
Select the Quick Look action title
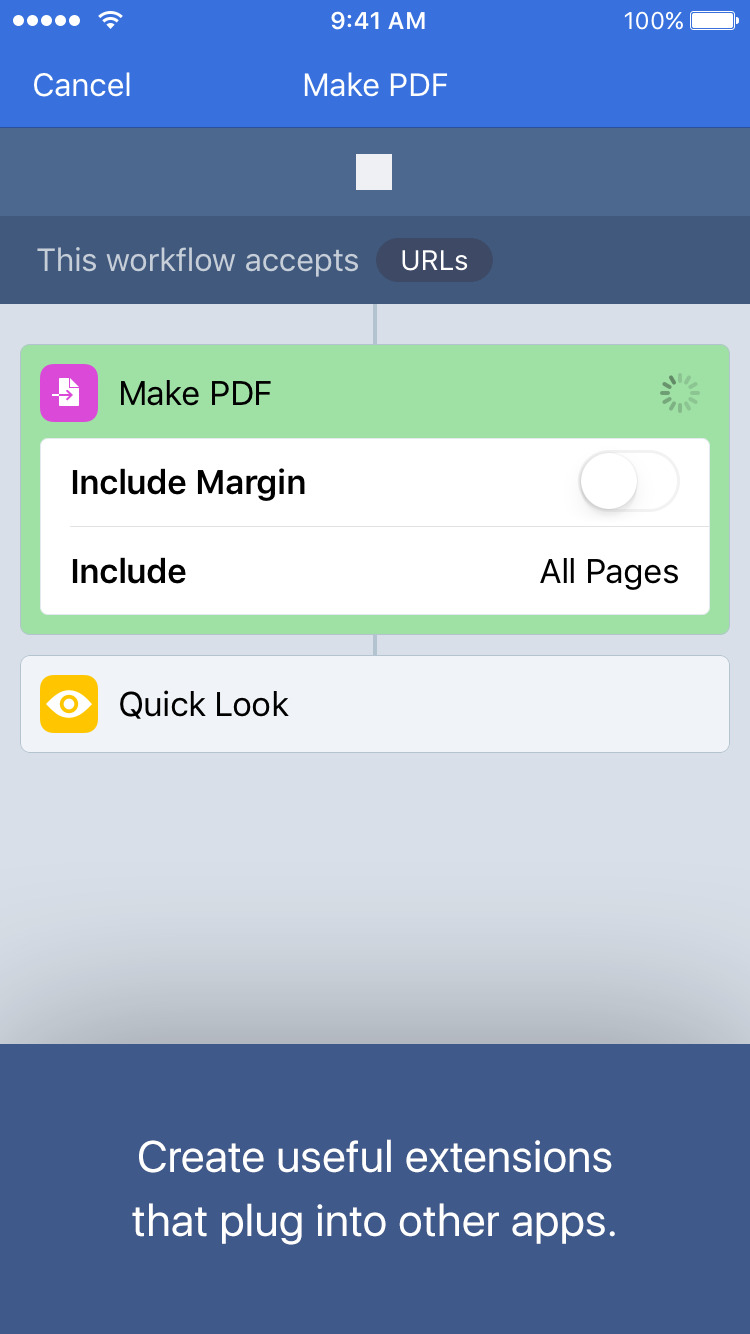point(203,704)
